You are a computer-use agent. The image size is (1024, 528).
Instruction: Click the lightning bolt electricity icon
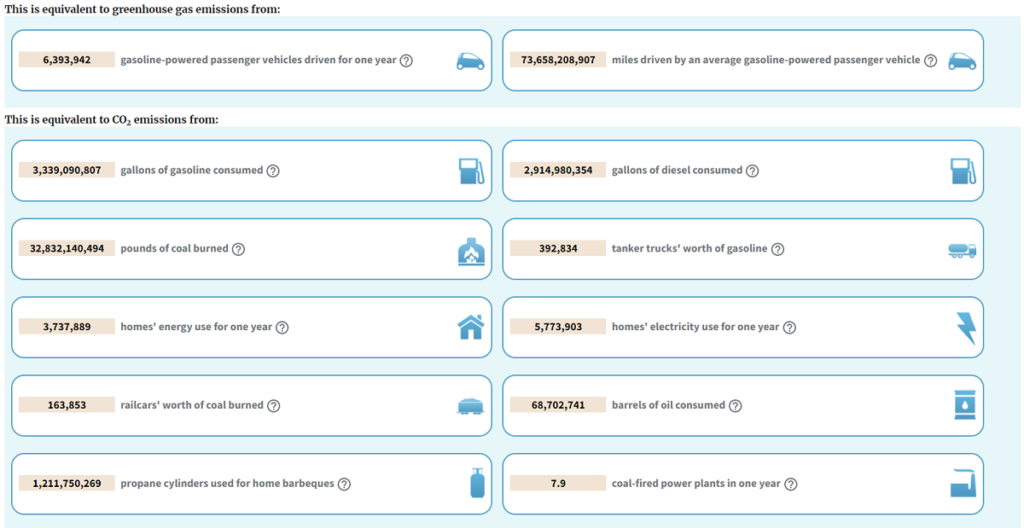click(966, 328)
